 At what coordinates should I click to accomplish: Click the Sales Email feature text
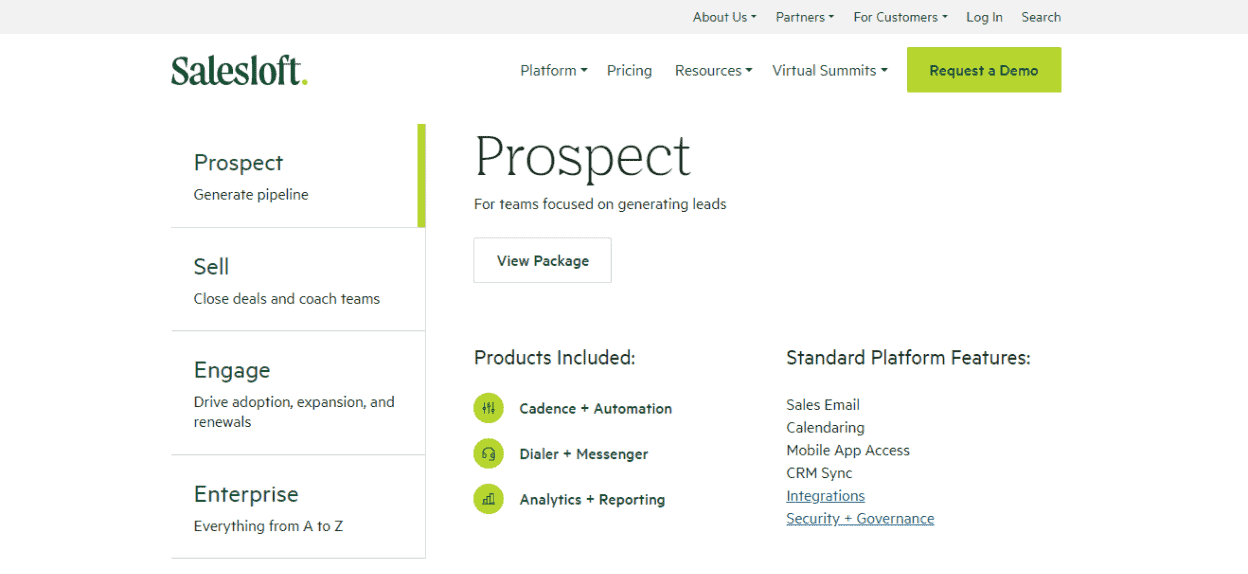click(823, 405)
